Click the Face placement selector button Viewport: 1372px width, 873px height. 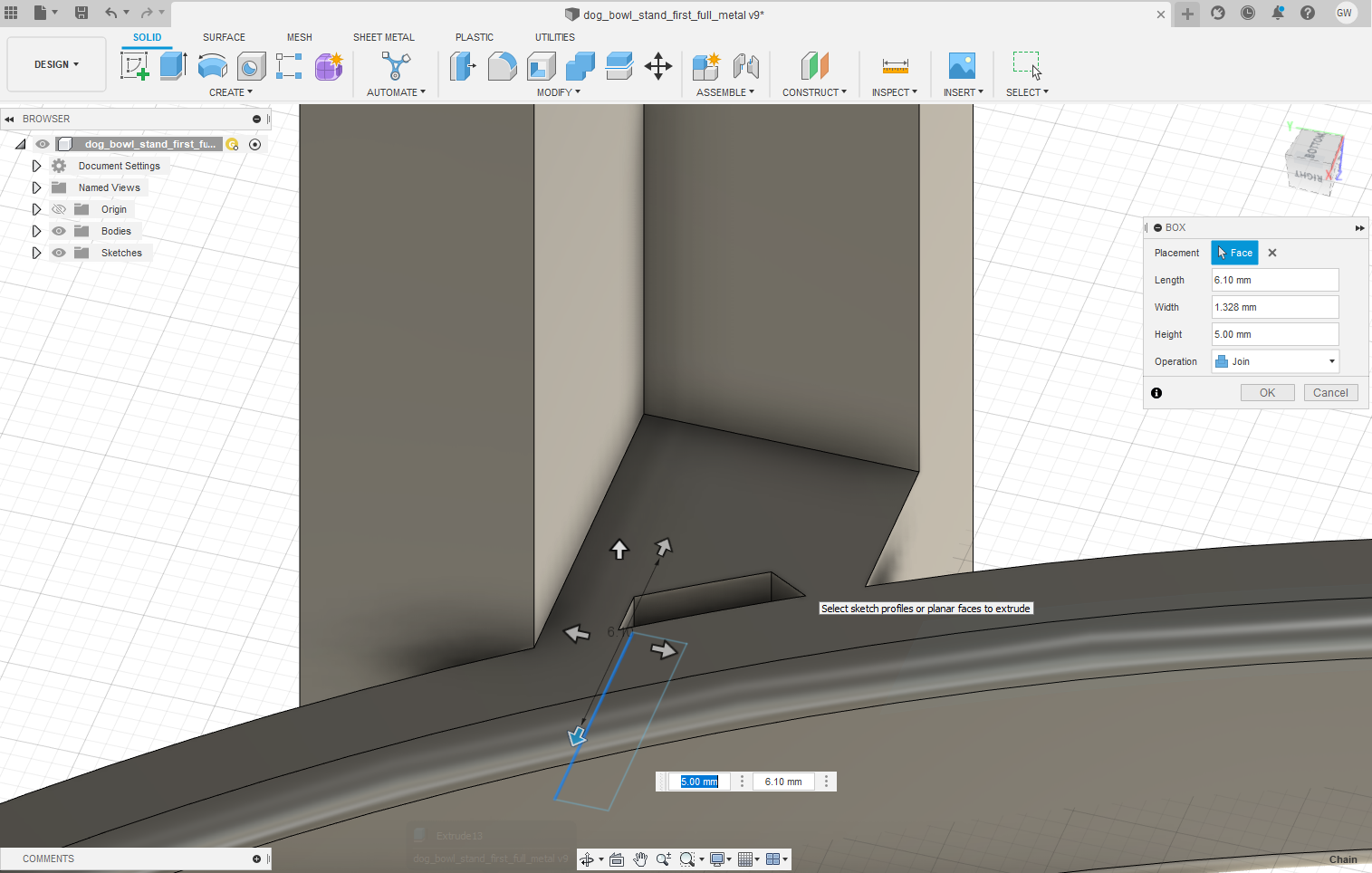click(x=1235, y=253)
